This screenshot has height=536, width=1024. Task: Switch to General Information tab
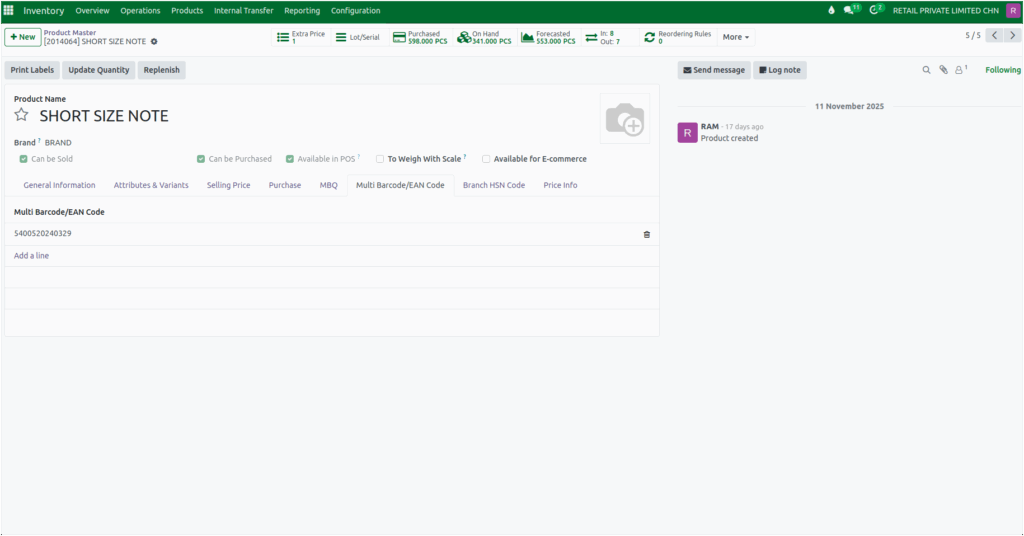point(59,185)
